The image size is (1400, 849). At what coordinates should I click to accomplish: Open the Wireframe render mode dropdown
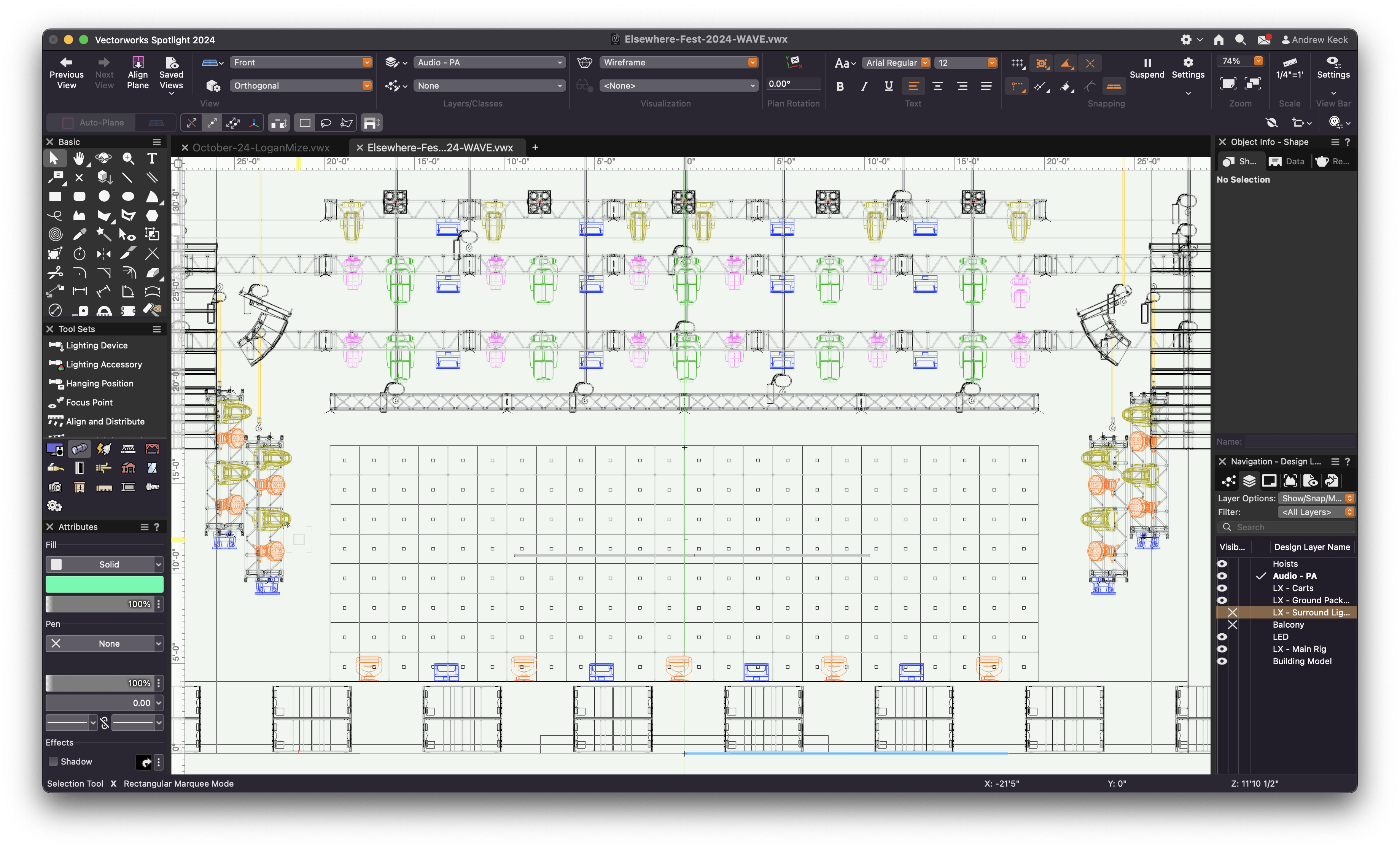click(752, 62)
